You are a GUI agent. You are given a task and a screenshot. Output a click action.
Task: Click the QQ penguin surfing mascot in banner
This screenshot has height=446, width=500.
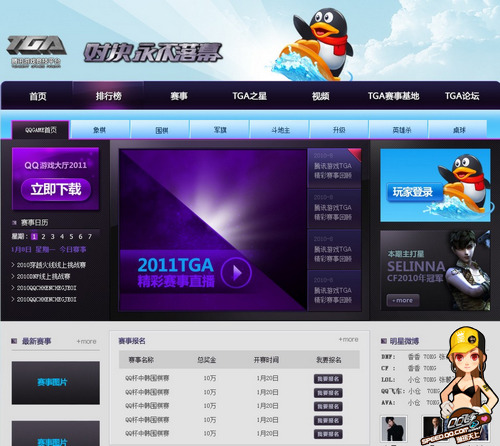313,44
